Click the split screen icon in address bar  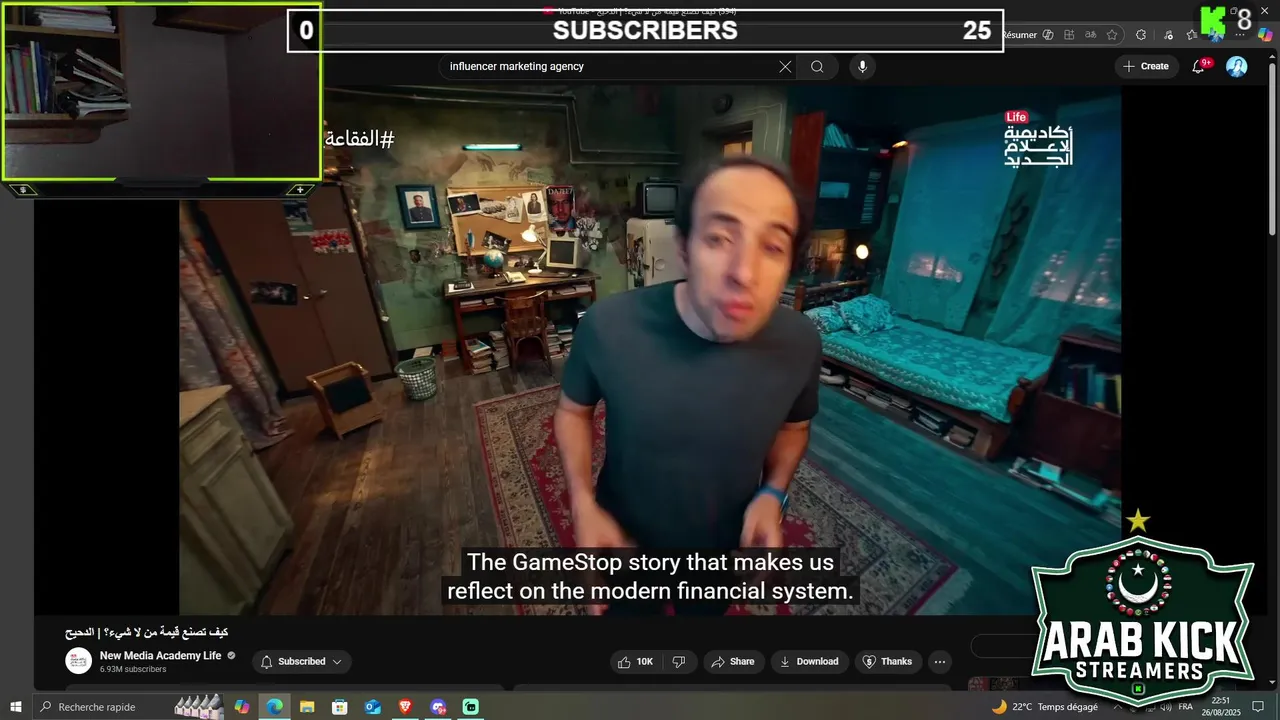[1069, 35]
